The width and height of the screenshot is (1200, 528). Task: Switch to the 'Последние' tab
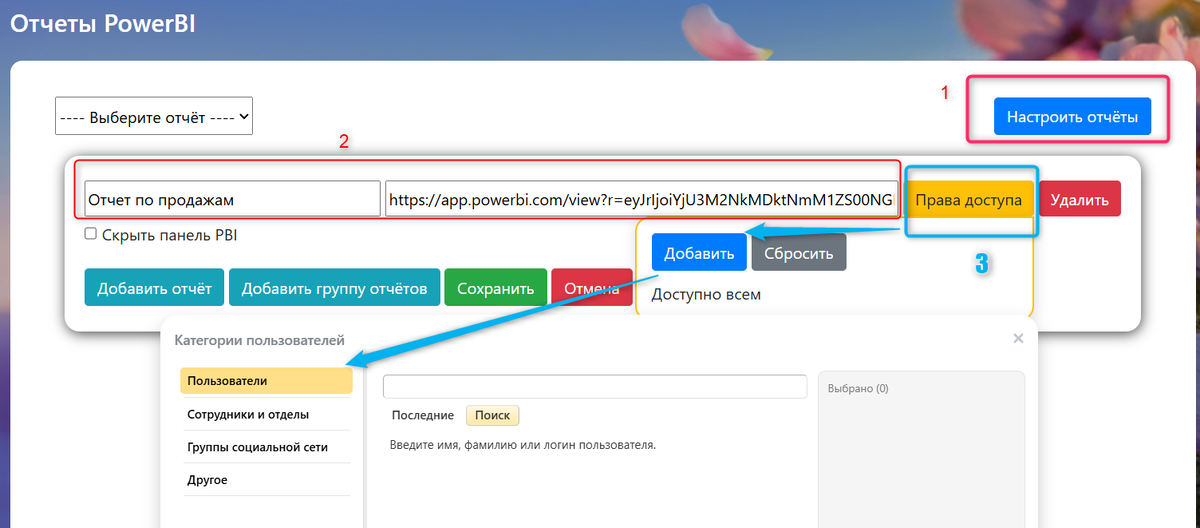(x=423, y=415)
